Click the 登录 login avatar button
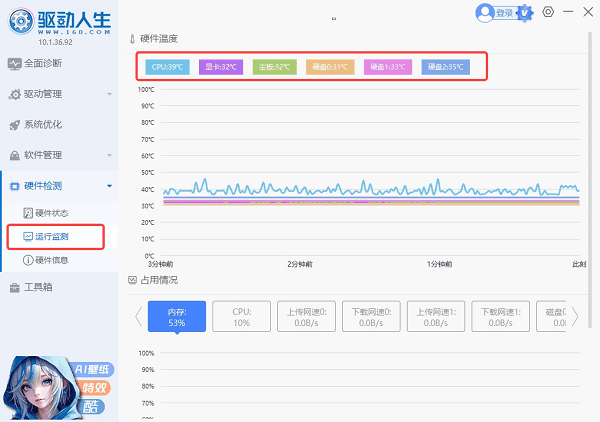Screen dimensions: 600x422 tap(497, 13)
